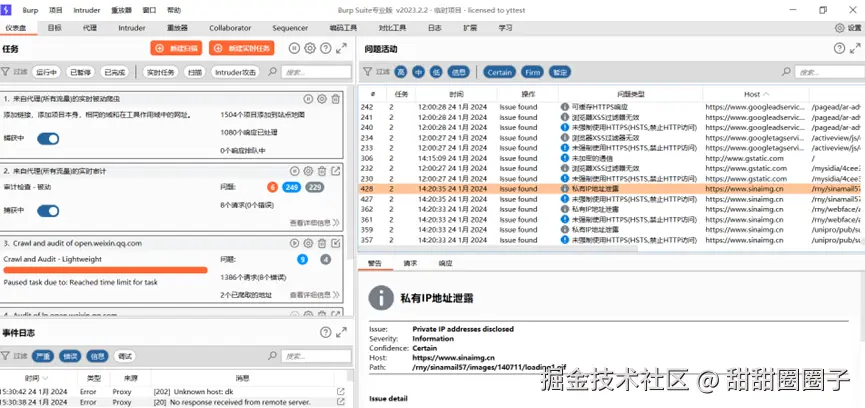
Task: Sort event log by 时间 column
Action: click(36, 378)
